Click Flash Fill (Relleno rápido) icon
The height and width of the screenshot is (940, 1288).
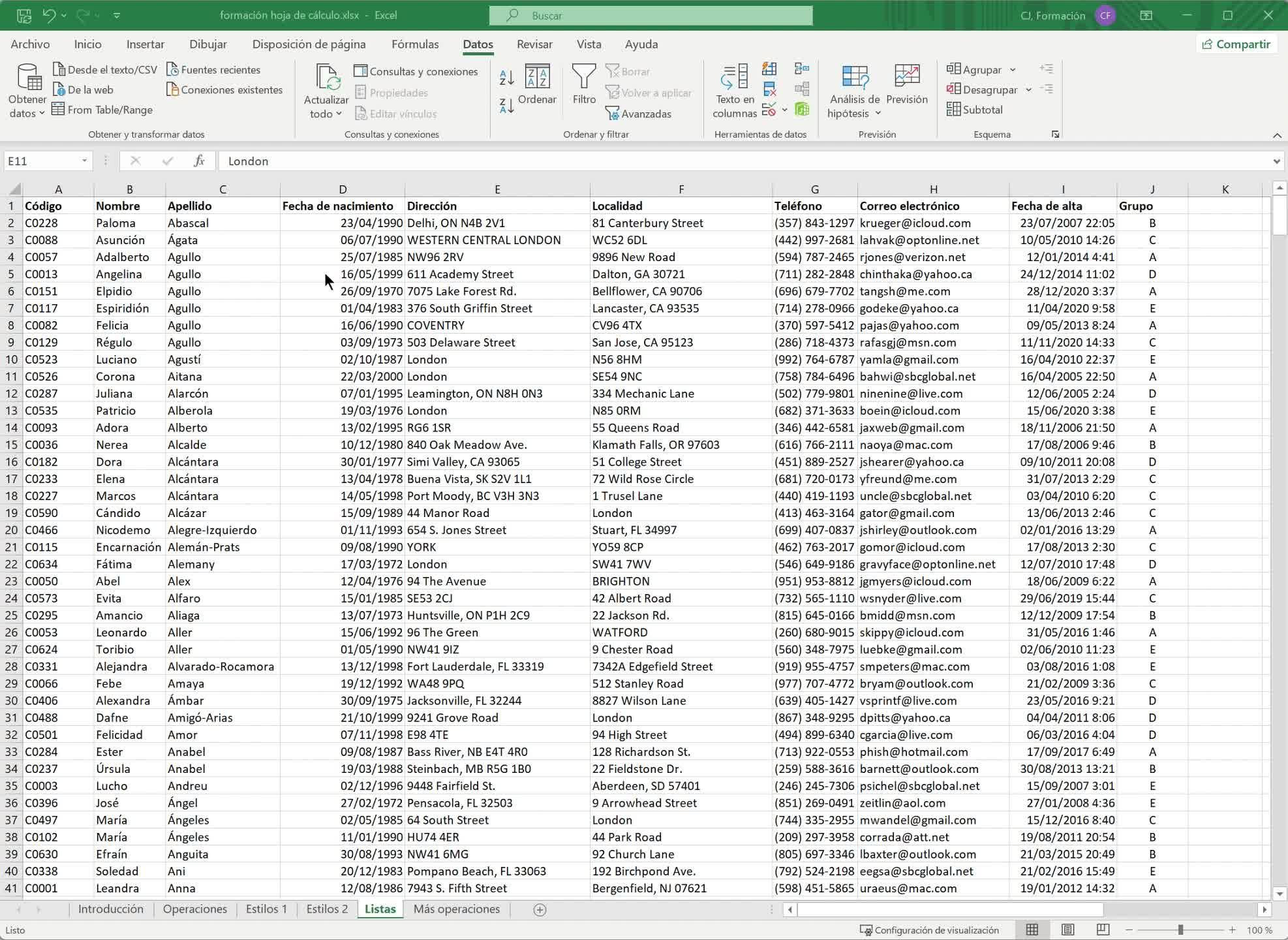(x=770, y=69)
